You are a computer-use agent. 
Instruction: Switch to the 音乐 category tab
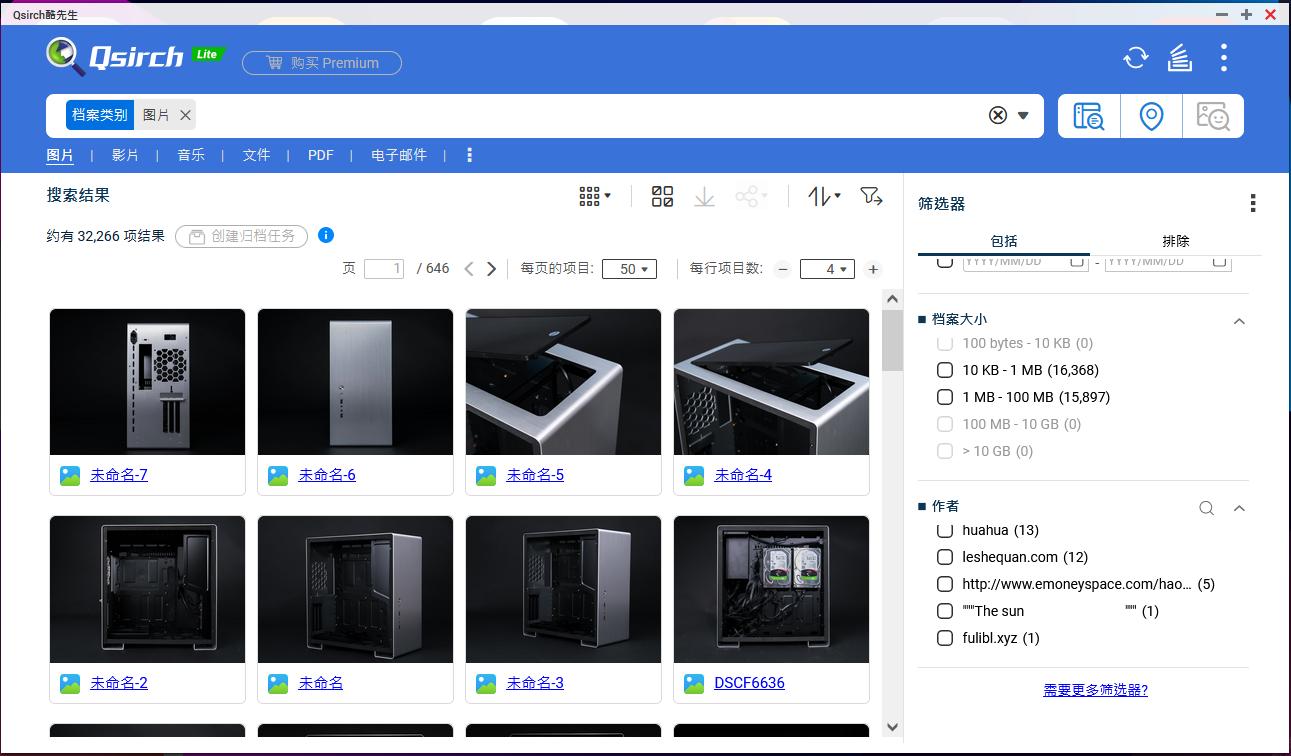point(191,155)
